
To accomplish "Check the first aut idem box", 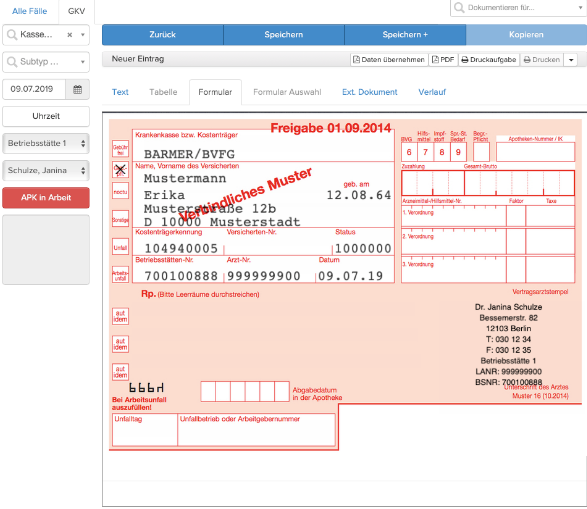I will tap(120, 316).
